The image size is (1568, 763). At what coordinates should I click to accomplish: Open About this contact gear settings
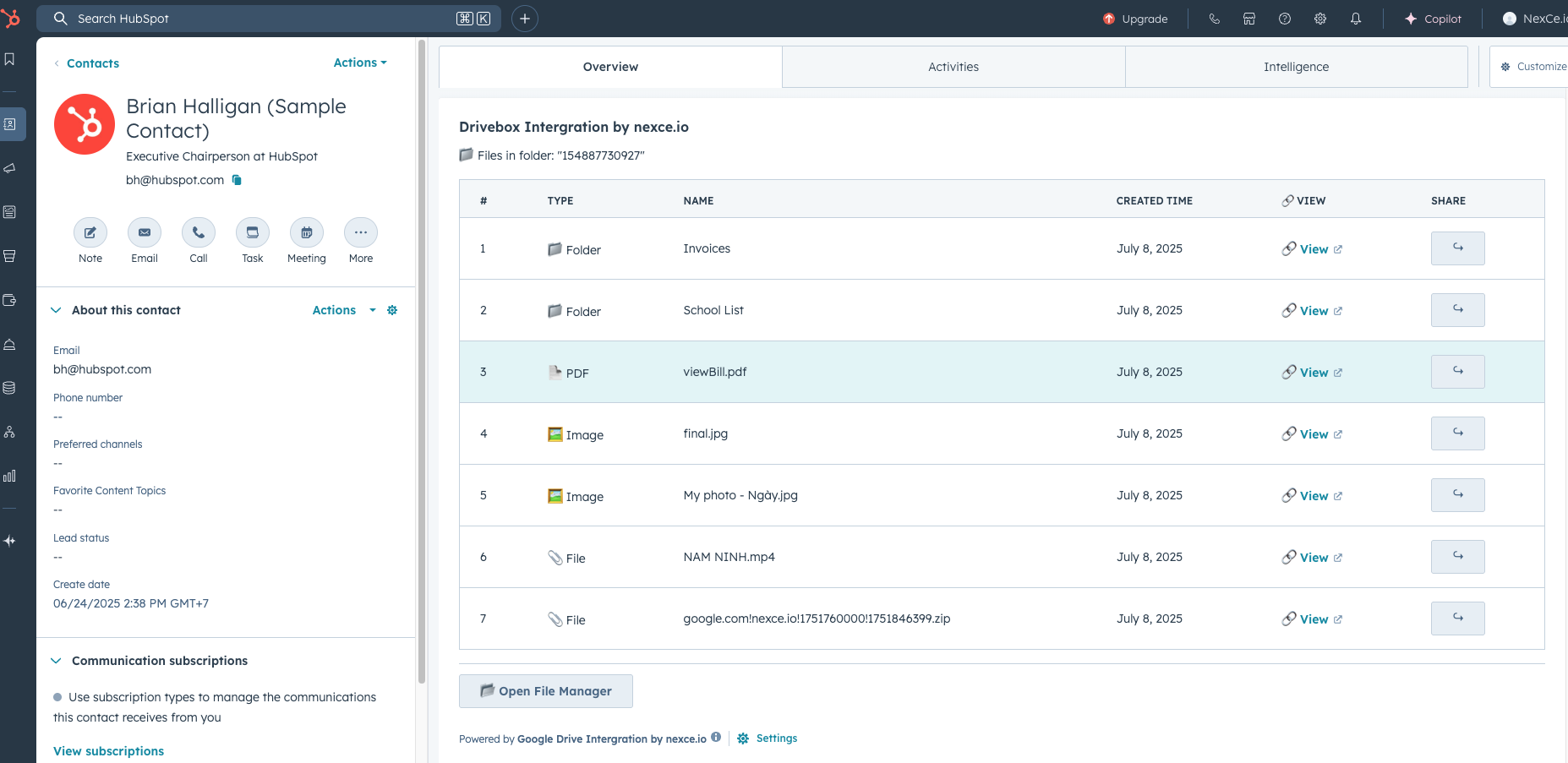coord(392,310)
